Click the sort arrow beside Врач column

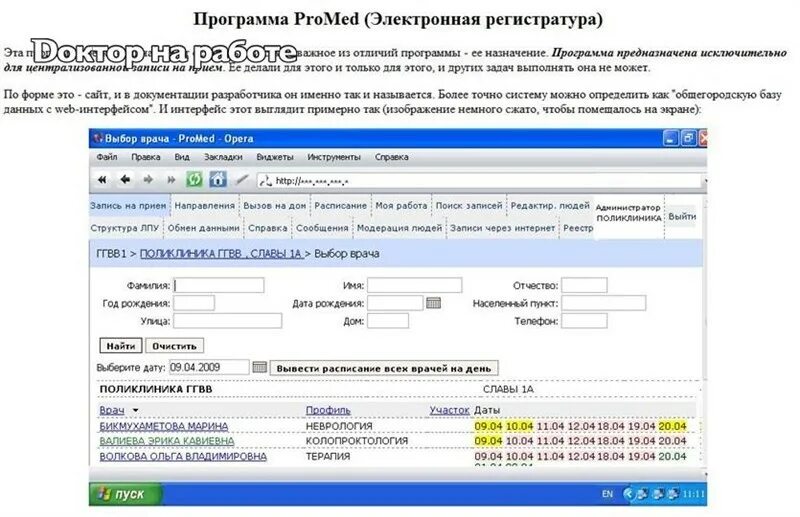tap(135, 410)
